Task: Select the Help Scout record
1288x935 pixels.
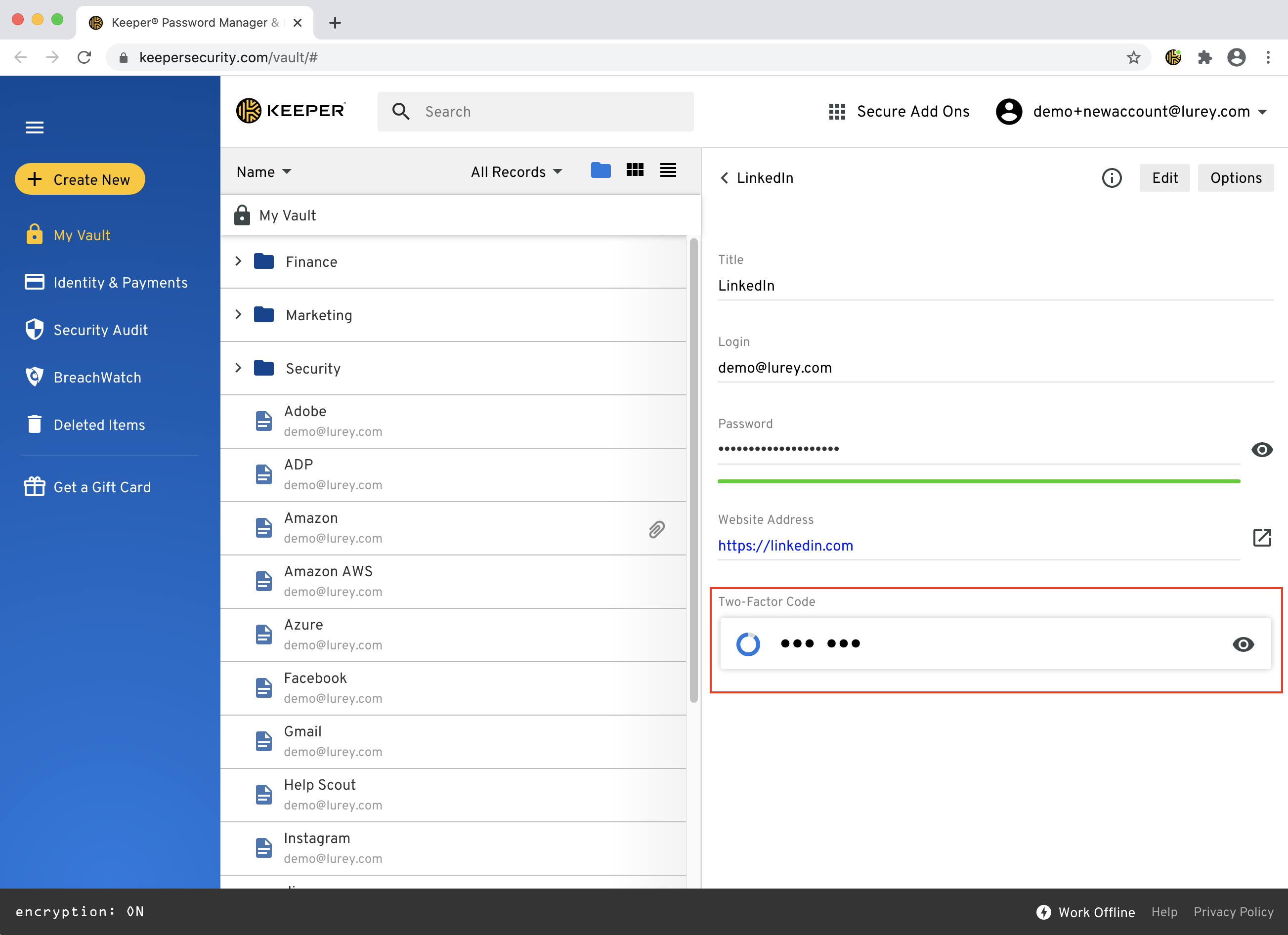Action: click(x=453, y=795)
